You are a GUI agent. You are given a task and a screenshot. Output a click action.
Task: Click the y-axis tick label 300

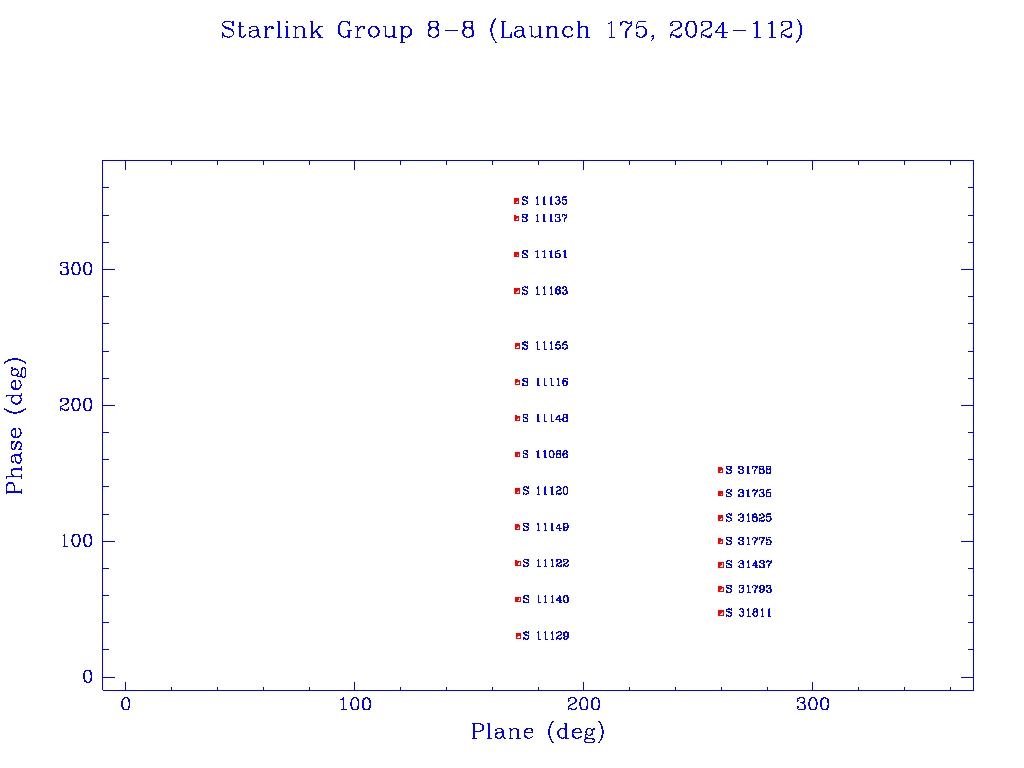(x=76, y=269)
